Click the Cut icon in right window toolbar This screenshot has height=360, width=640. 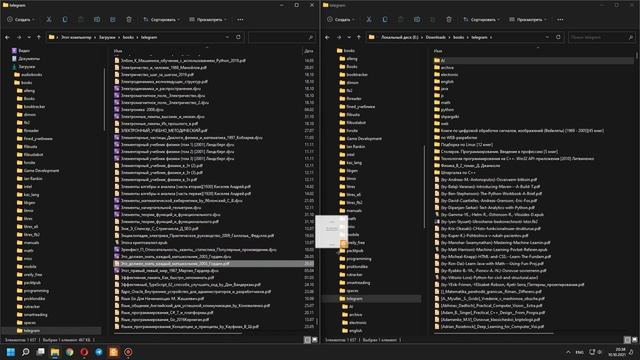[x=369, y=20]
